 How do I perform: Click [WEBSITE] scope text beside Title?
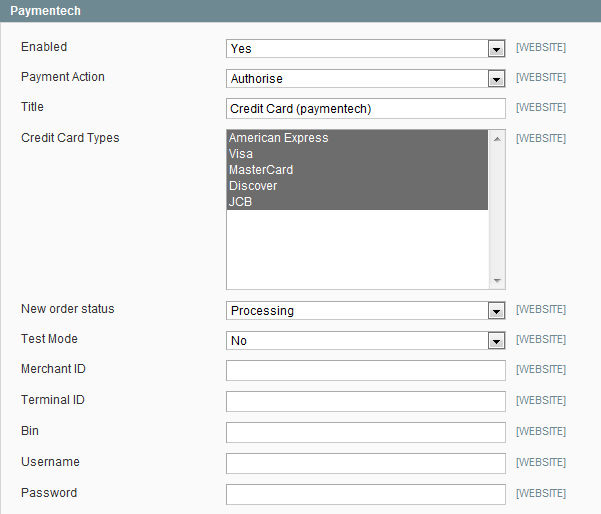pos(541,107)
